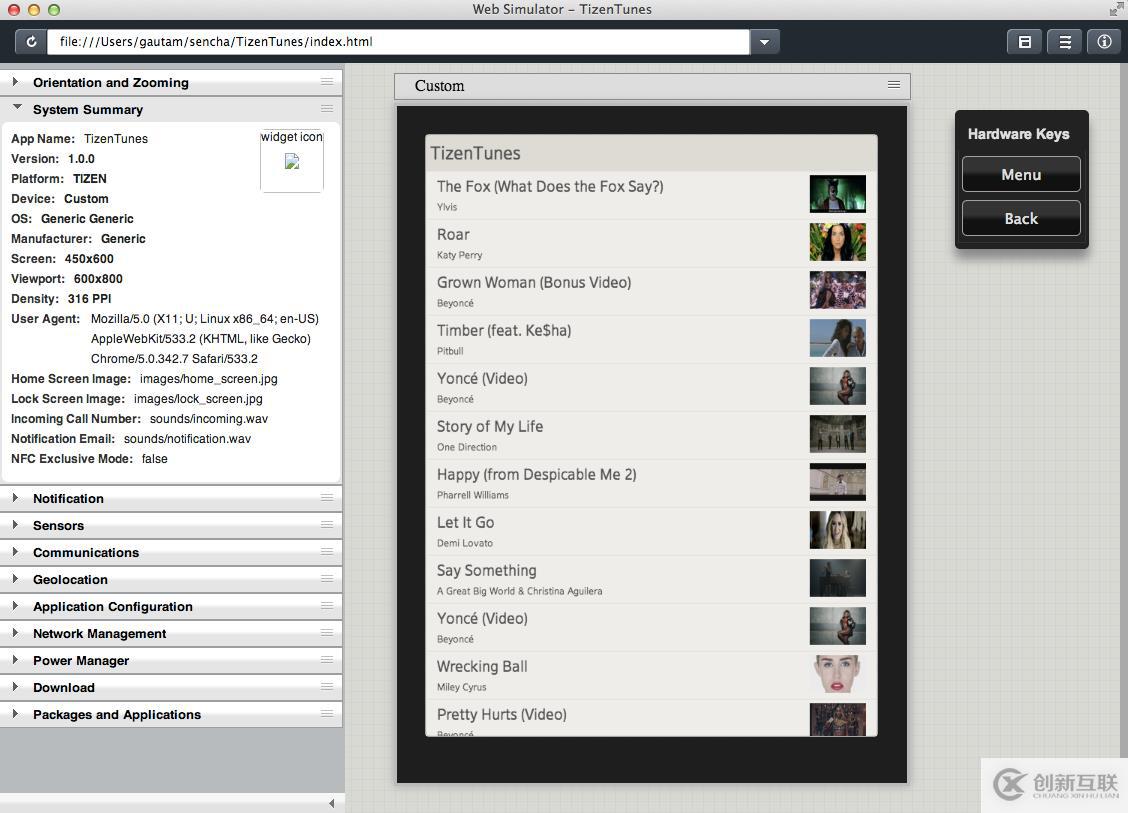Click drag handle on Sensors panel
The image size is (1128, 813).
pos(327,524)
